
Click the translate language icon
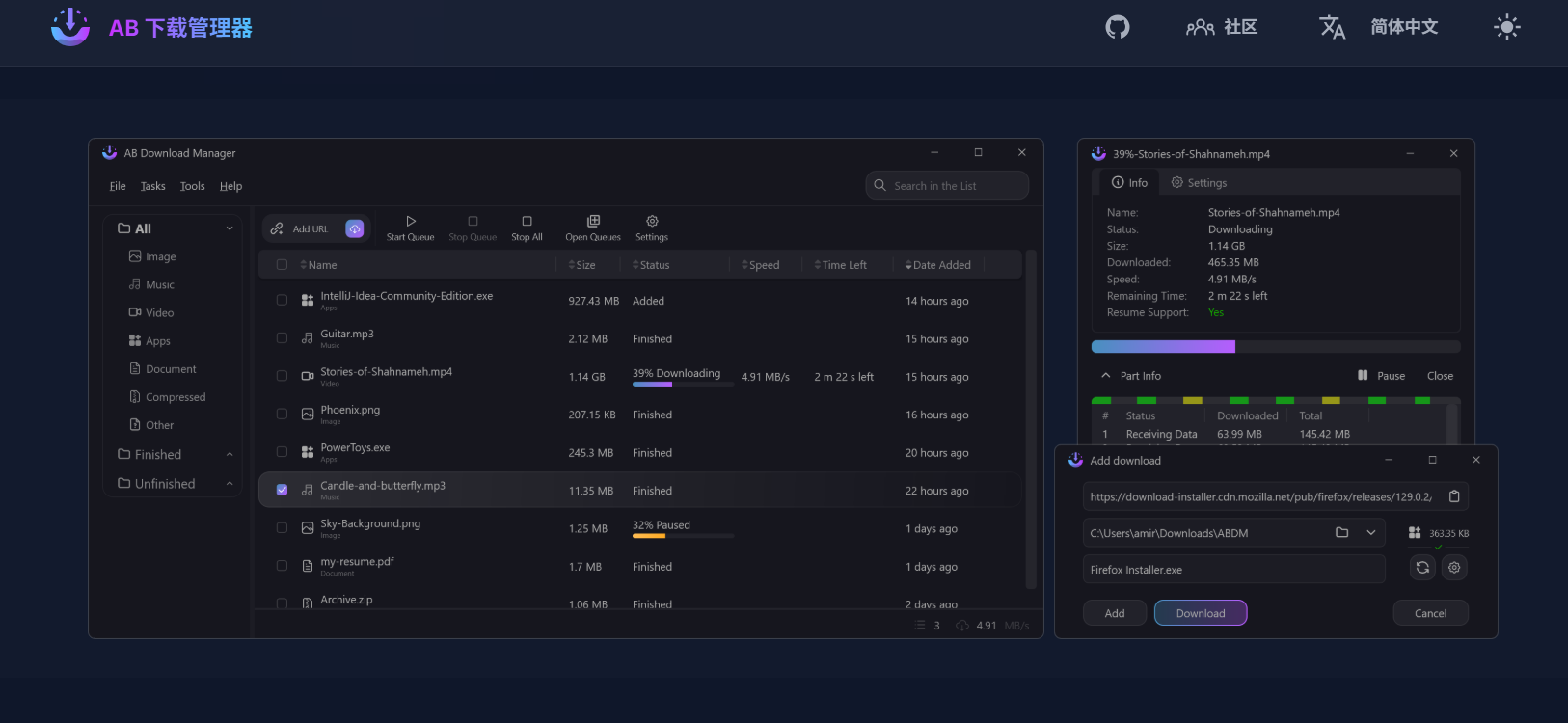click(x=1332, y=27)
